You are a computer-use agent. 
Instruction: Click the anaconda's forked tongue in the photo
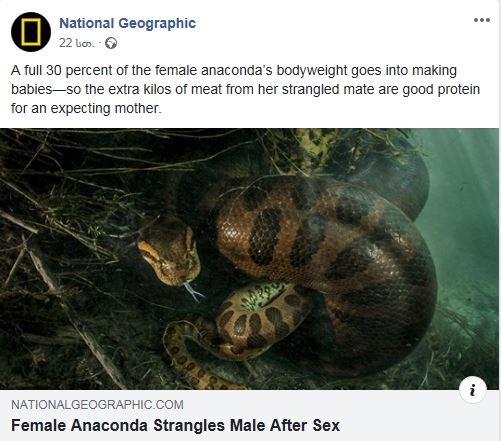click(193, 291)
